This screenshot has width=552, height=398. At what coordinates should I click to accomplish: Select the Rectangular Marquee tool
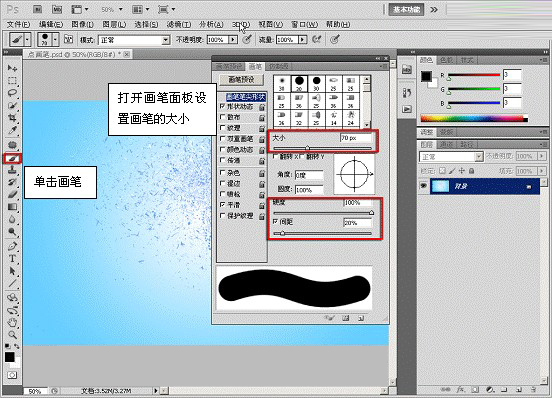click(x=12, y=81)
